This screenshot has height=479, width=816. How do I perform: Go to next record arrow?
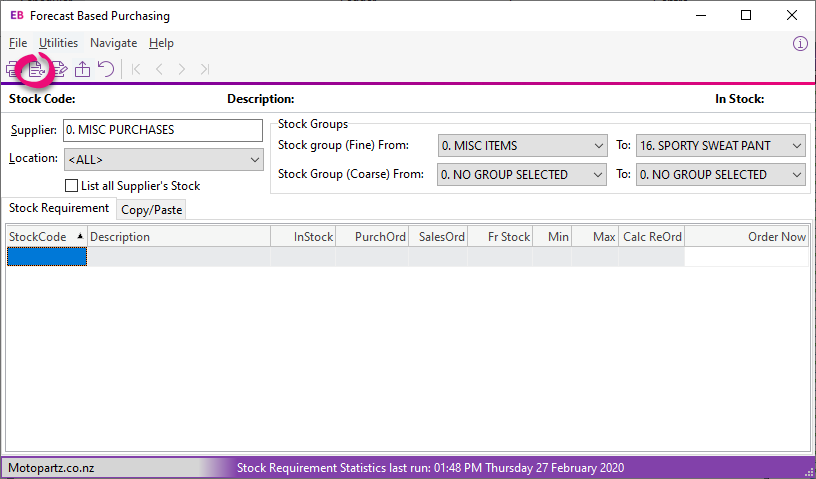point(182,69)
